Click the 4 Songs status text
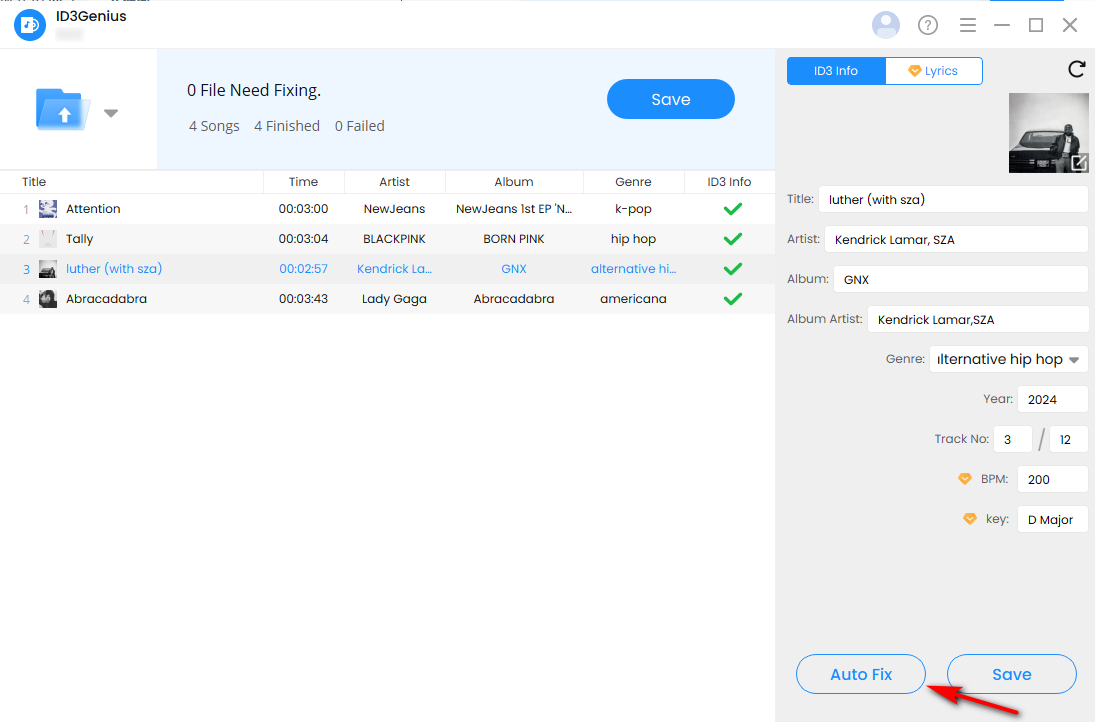 click(x=214, y=126)
